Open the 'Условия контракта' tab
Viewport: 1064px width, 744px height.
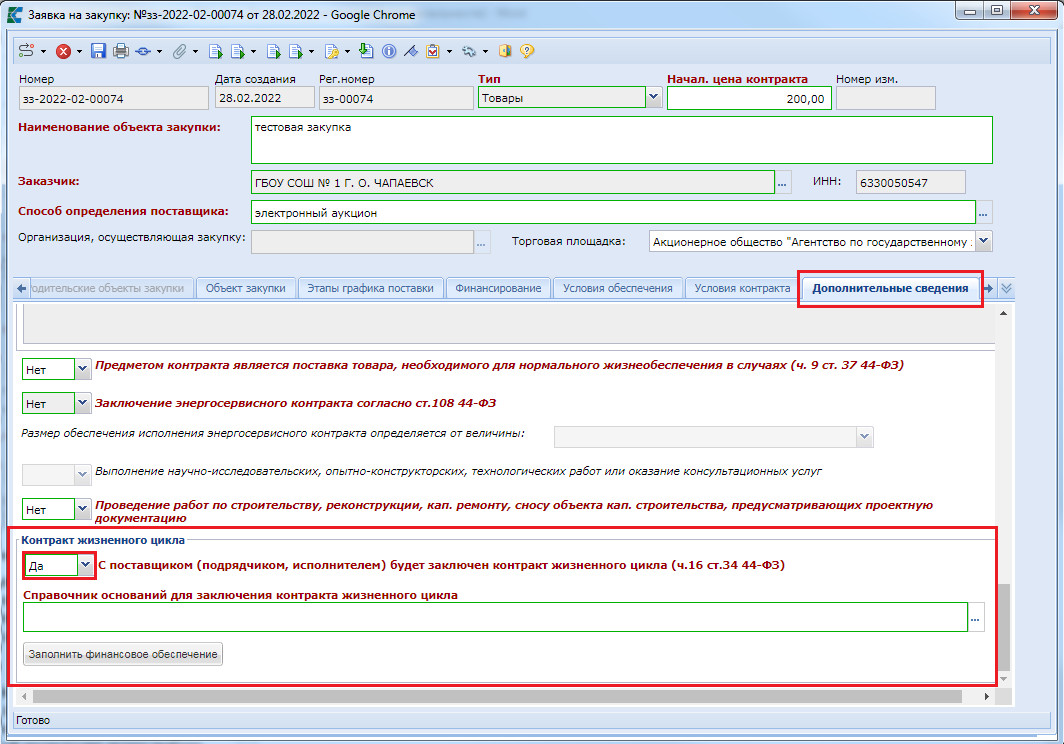coord(742,288)
